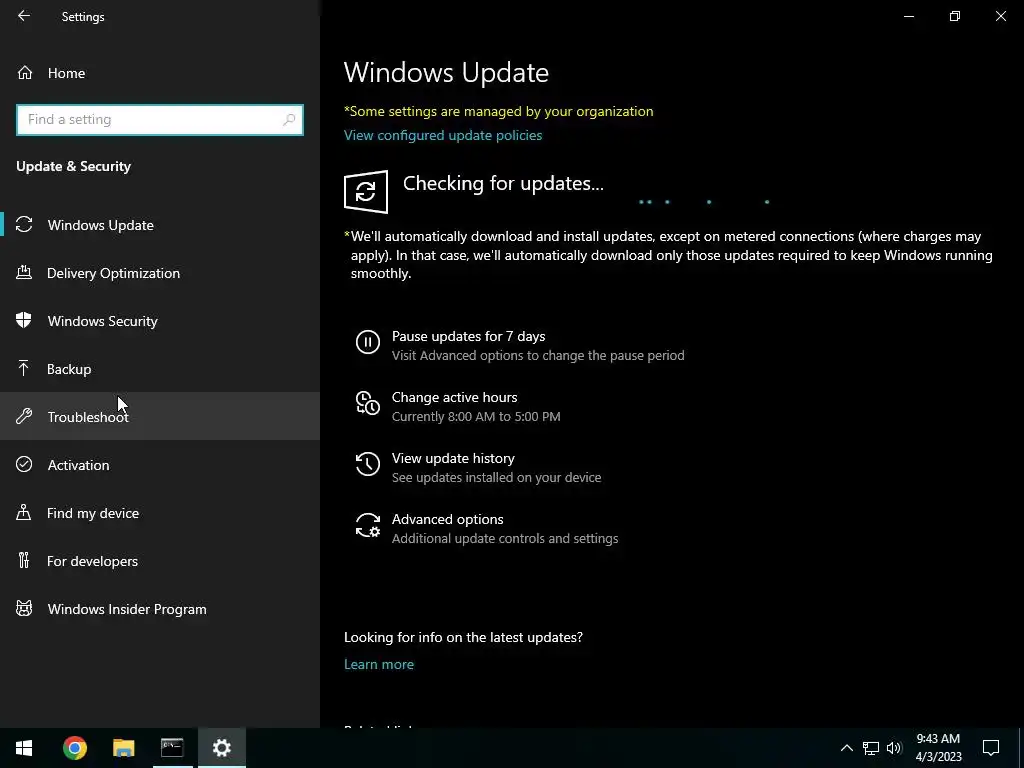Select Find my device
The height and width of the screenshot is (768, 1024).
click(x=160, y=513)
